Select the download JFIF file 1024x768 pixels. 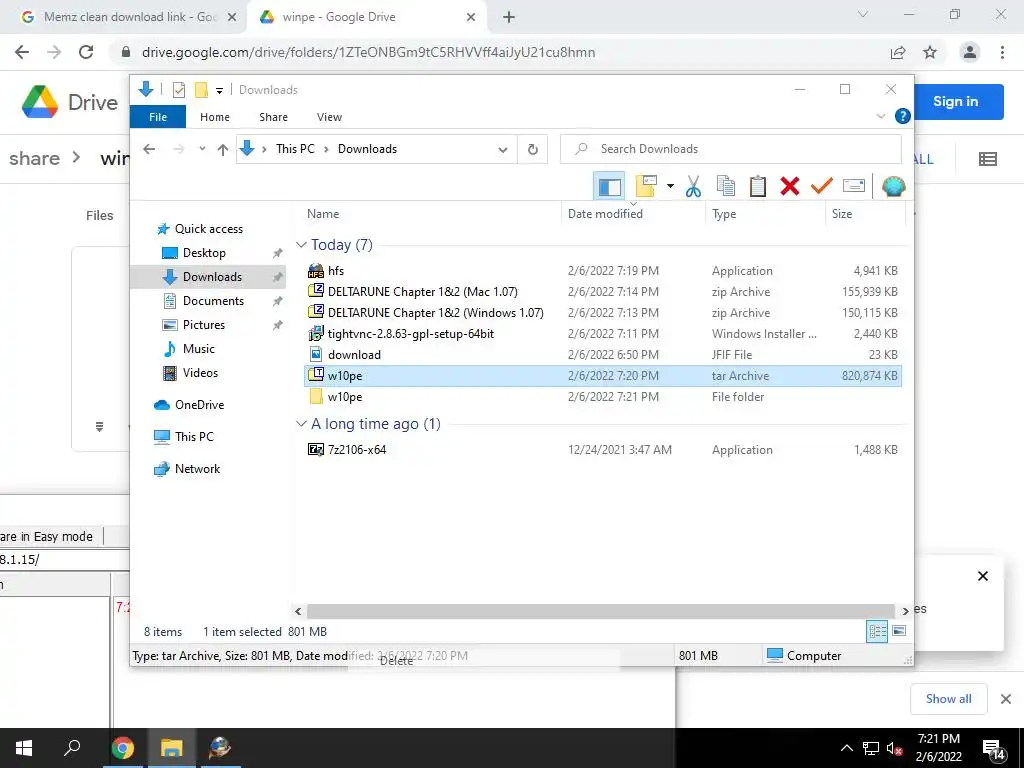pyautogui.click(x=603, y=355)
